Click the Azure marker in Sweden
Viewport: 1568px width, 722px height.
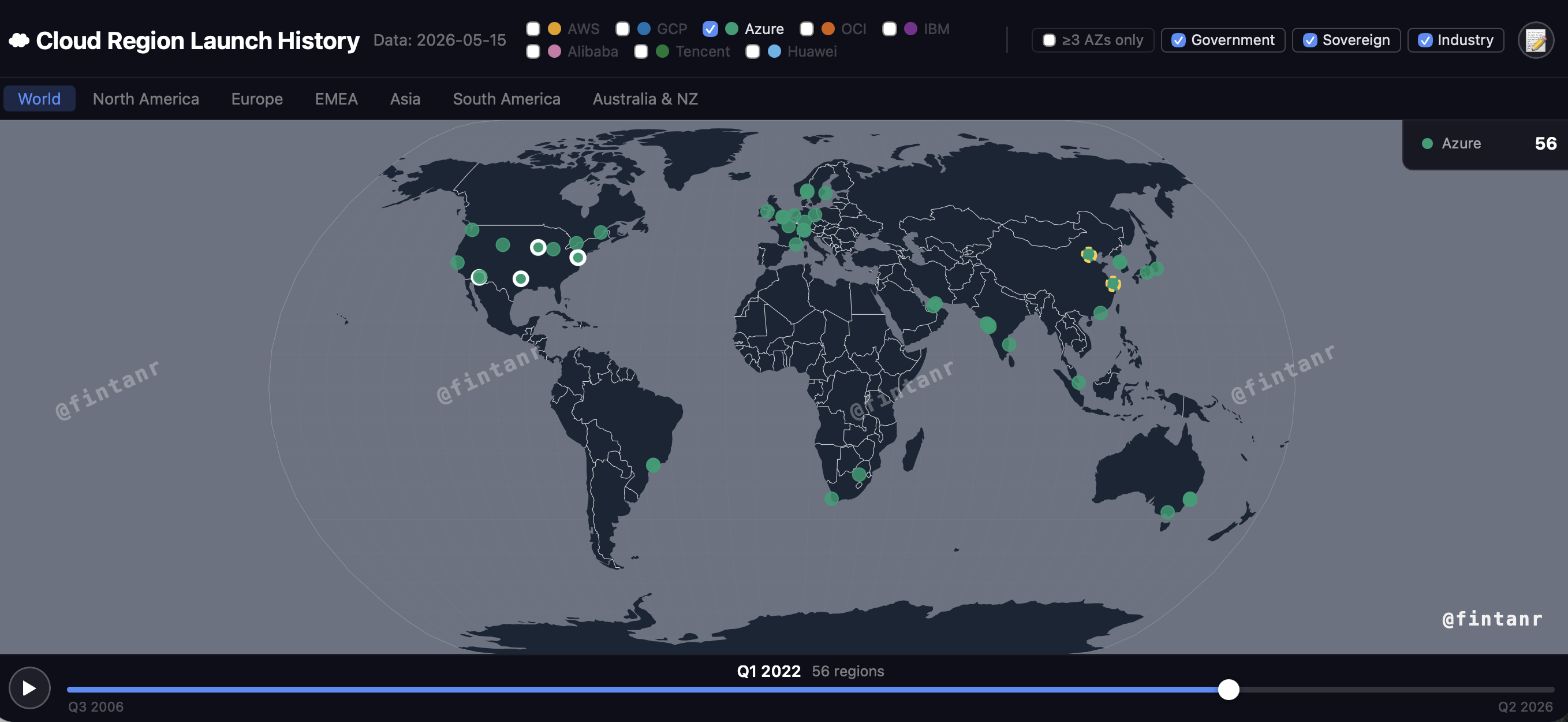point(826,193)
